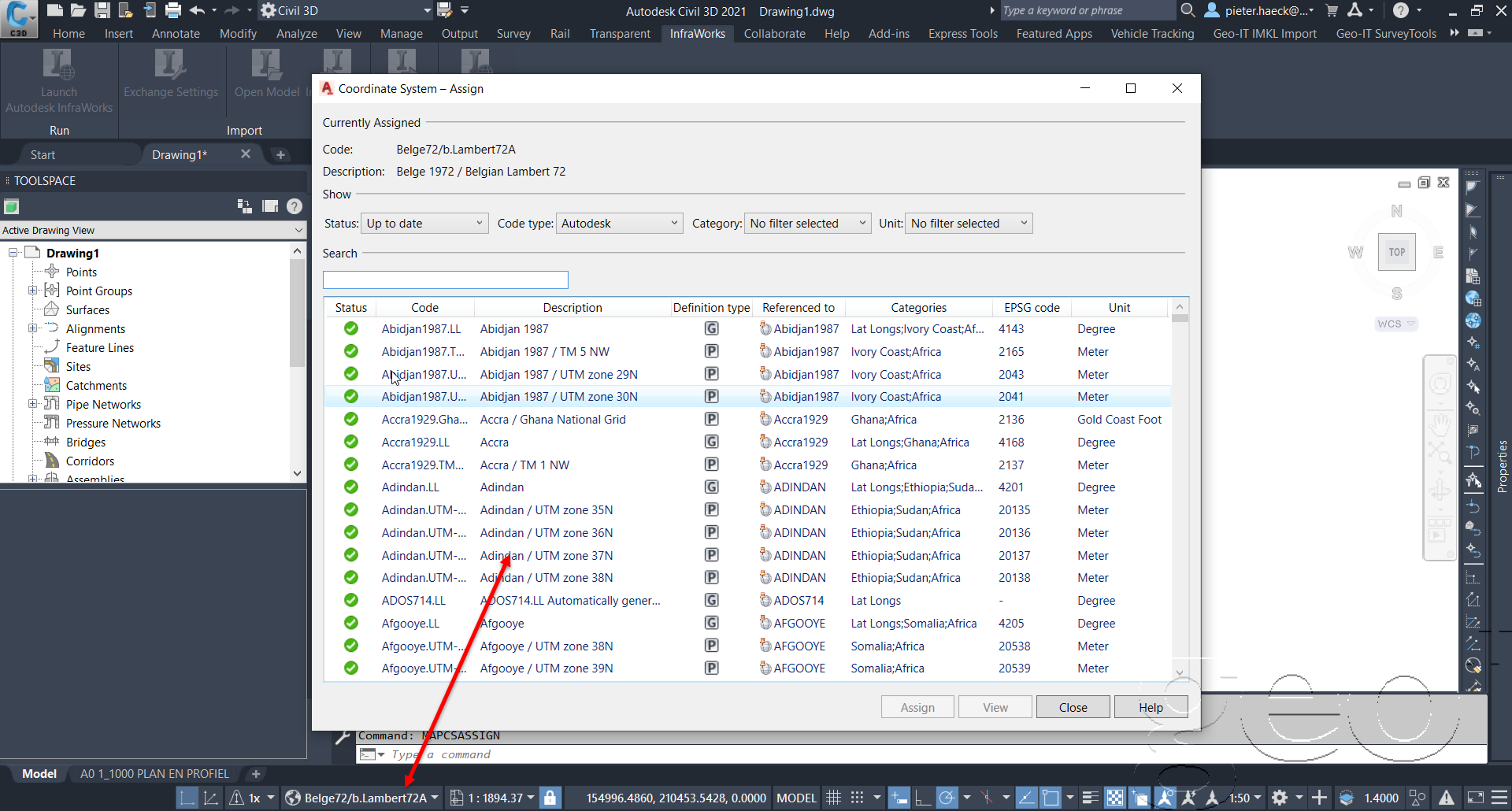Toggle polar tracking in status bar

pos(947,798)
